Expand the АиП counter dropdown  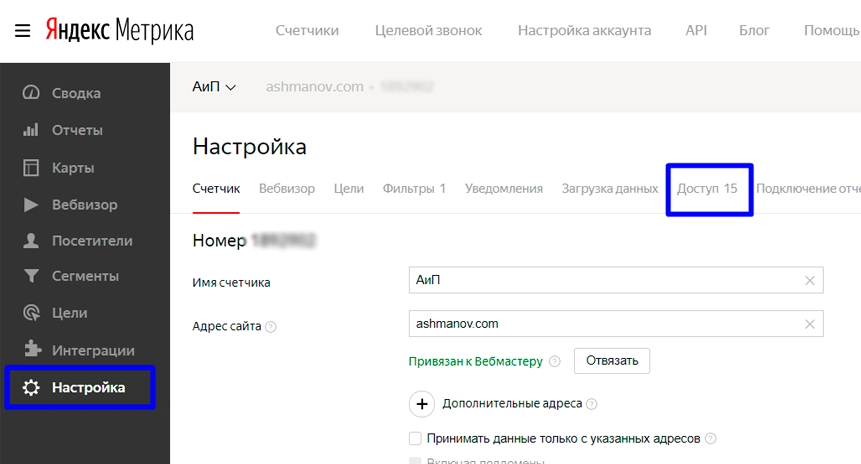tap(214, 87)
